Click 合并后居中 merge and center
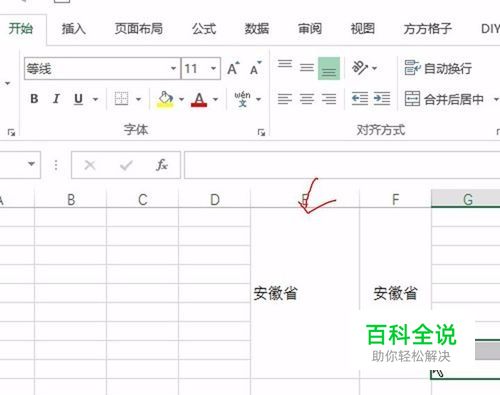 (444, 99)
